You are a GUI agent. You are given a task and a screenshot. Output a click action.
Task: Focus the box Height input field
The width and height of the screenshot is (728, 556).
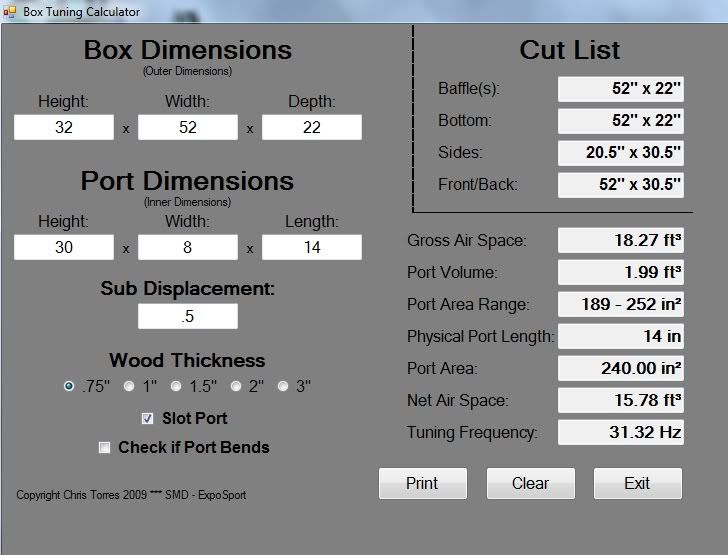64,127
